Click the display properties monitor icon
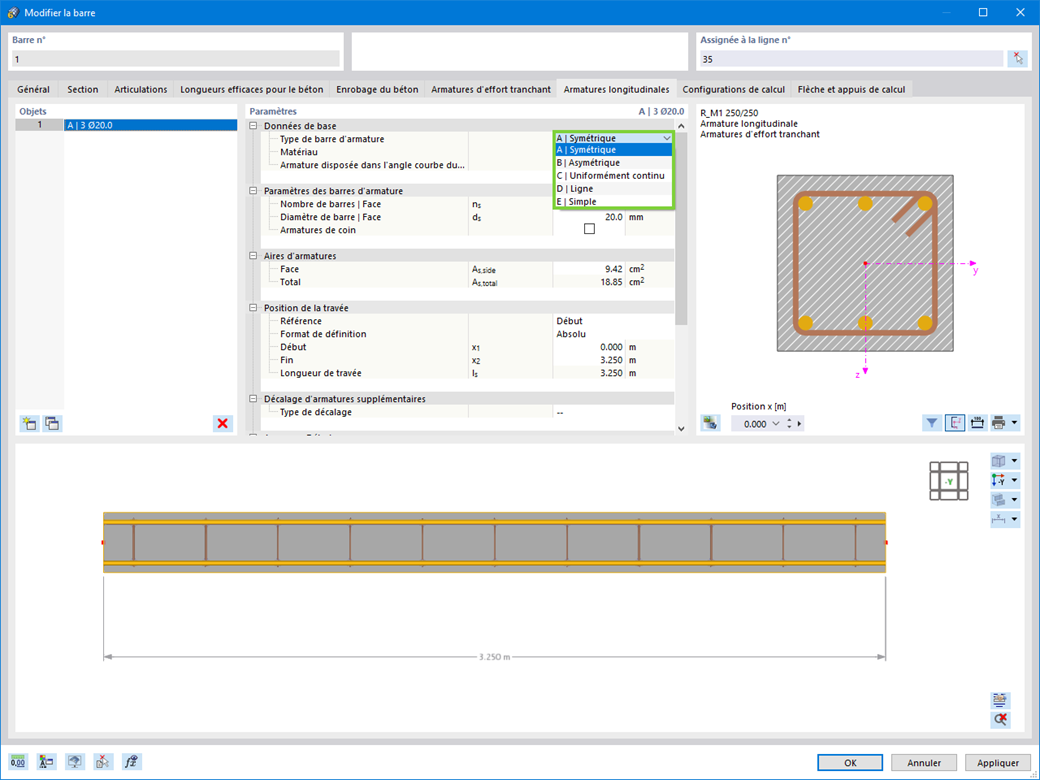The width and height of the screenshot is (1040, 780). pyautogui.click(x=75, y=761)
